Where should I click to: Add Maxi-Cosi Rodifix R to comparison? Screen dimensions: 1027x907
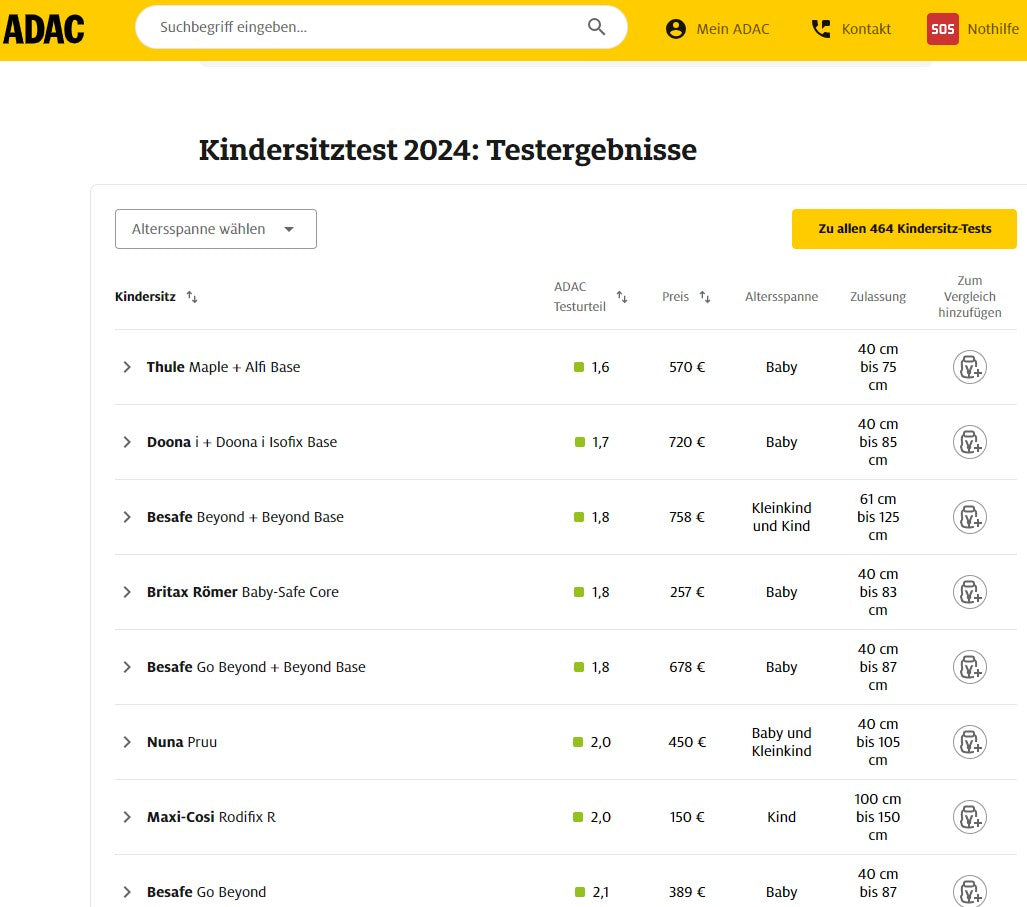(x=968, y=817)
